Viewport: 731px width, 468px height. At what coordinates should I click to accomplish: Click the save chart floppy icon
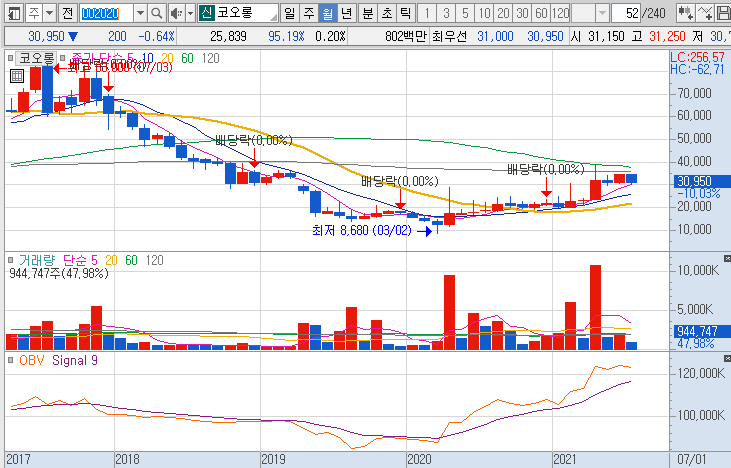coord(723,13)
